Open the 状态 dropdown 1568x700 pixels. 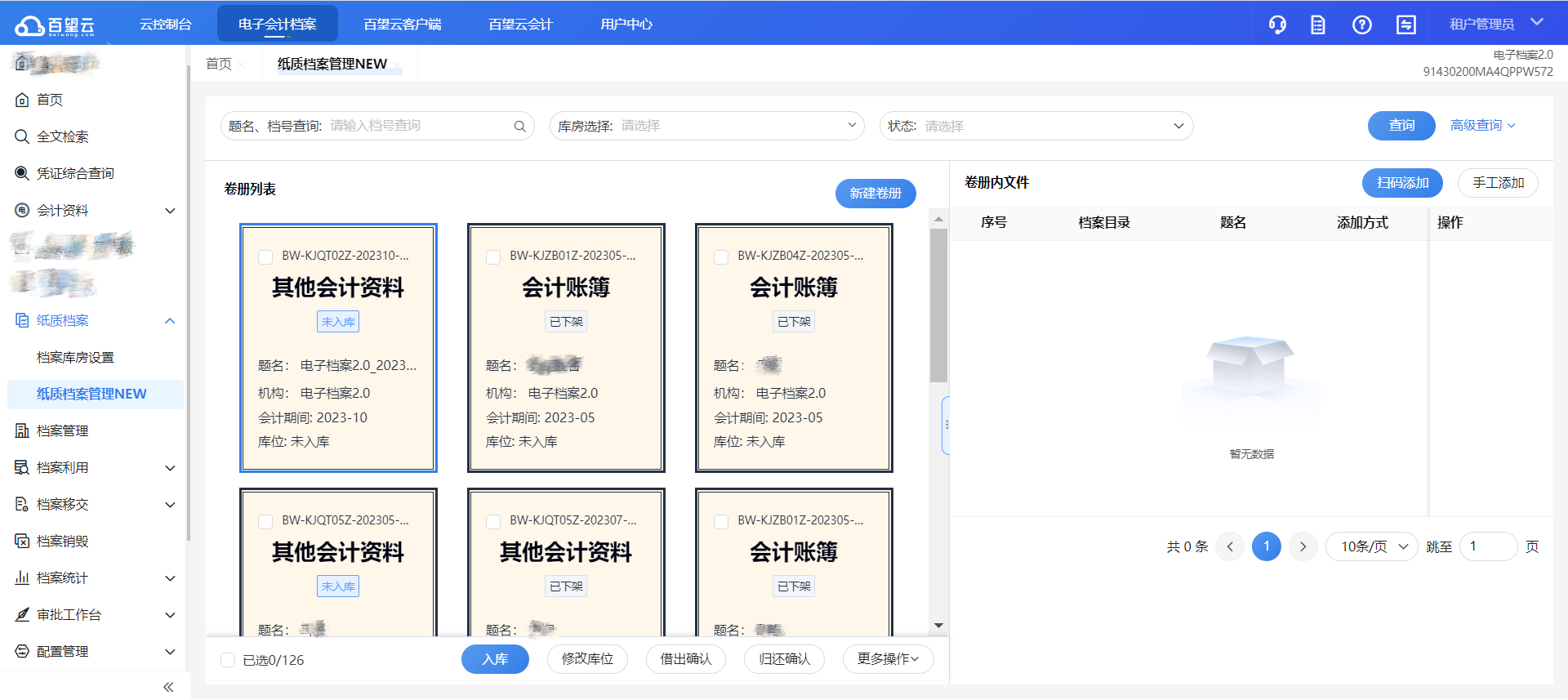pyautogui.click(x=1036, y=126)
